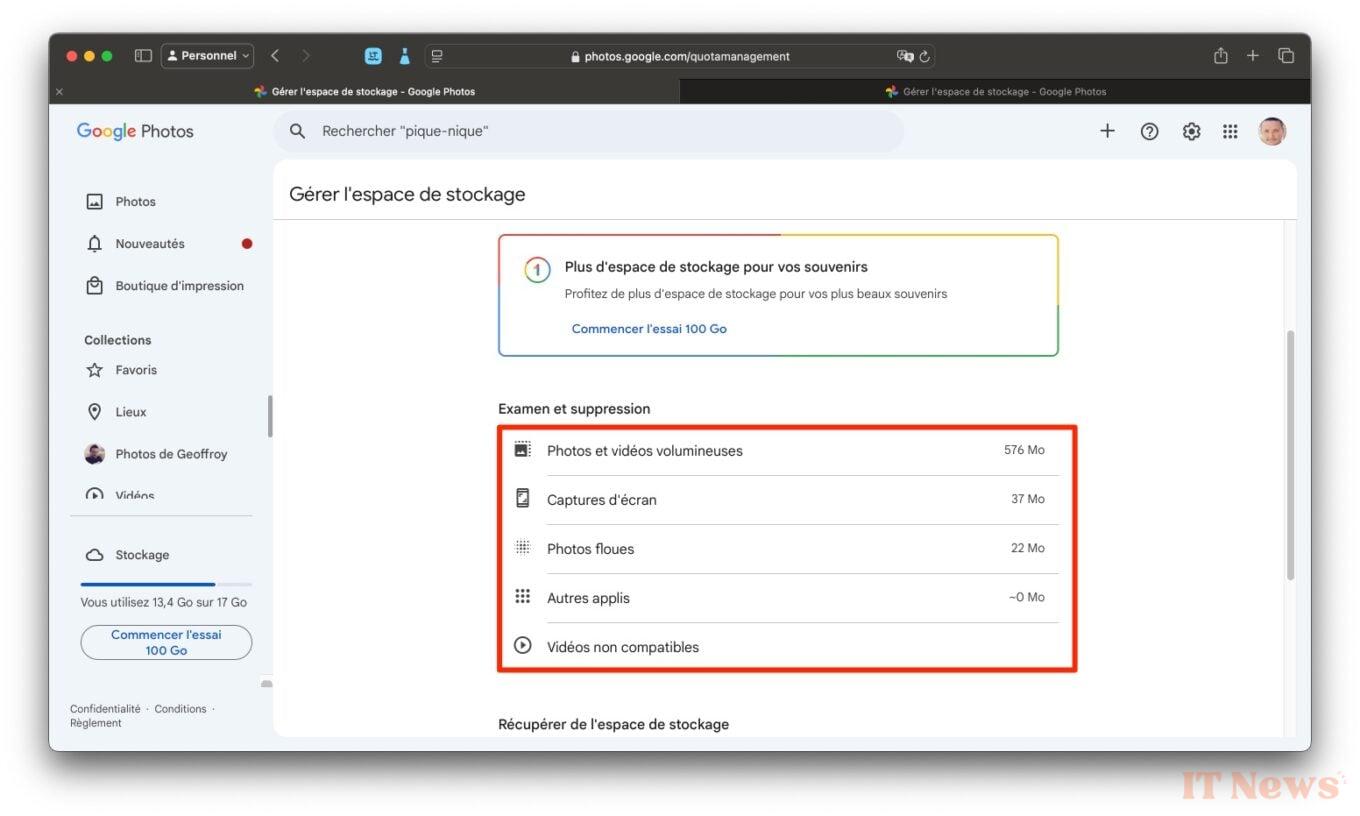
Task: Go back to previous page
Action: pyautogui.click(x=275, y=56)
